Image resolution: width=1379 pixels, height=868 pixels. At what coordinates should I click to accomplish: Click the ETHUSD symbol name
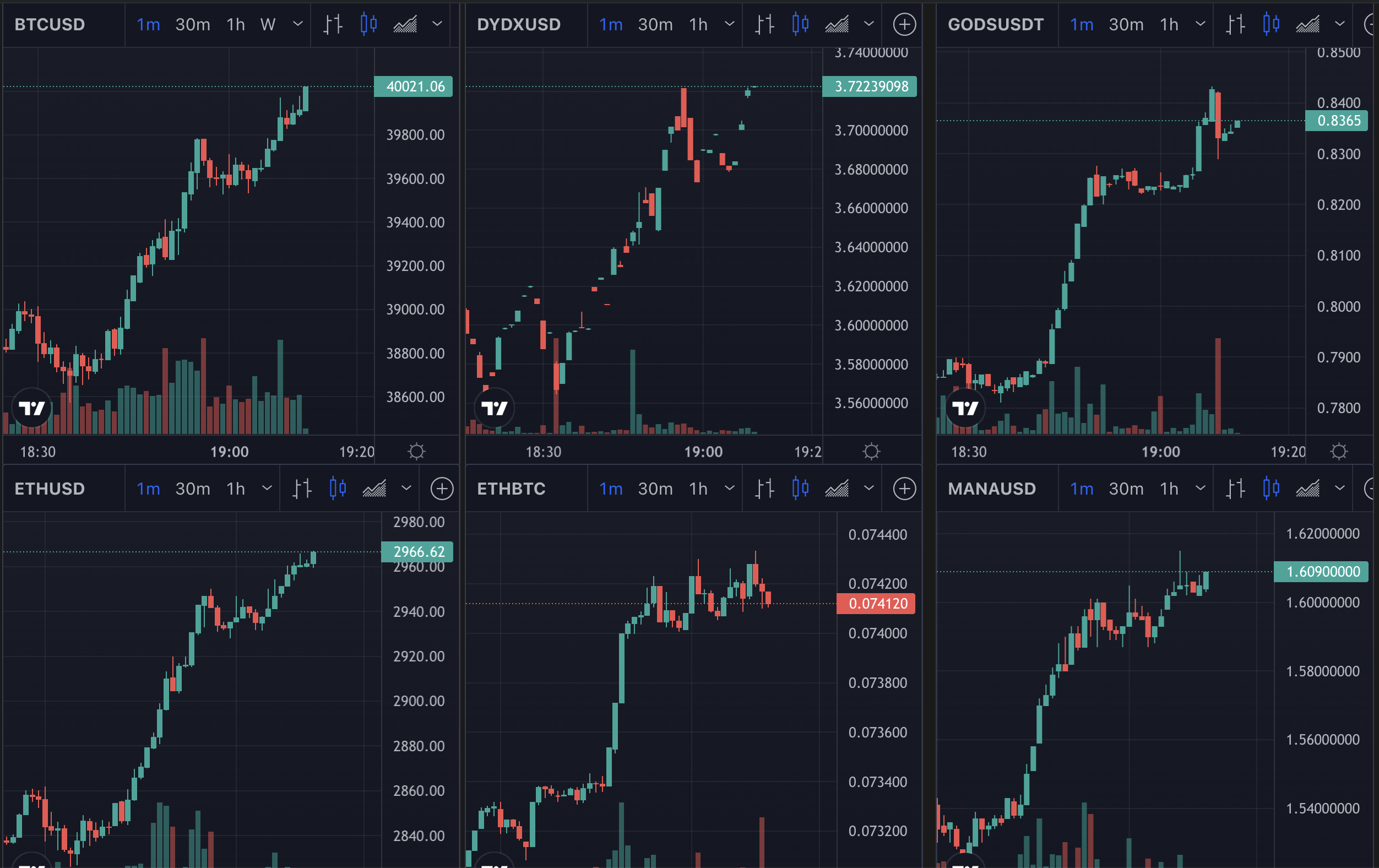pos(50,489)
